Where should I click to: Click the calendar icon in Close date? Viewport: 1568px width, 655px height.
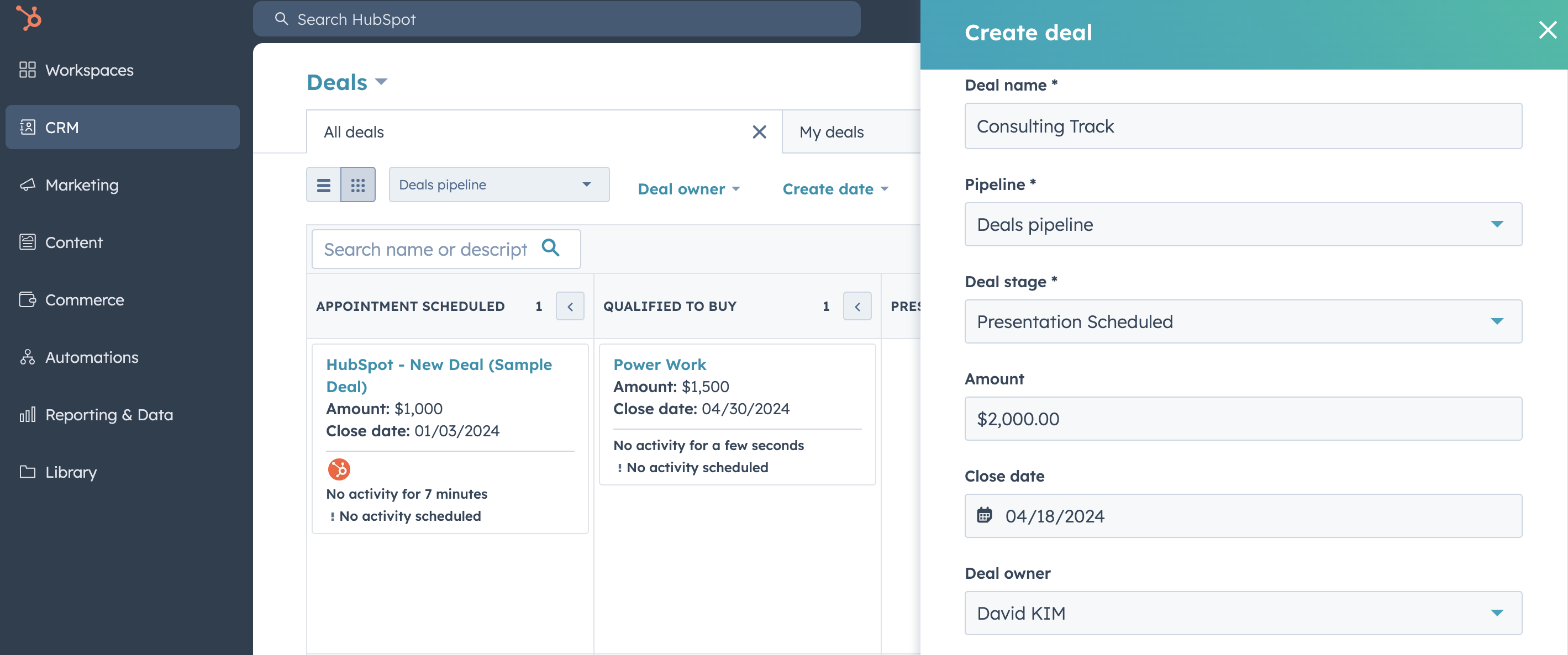pyautogui.click(x=984, y=515)
